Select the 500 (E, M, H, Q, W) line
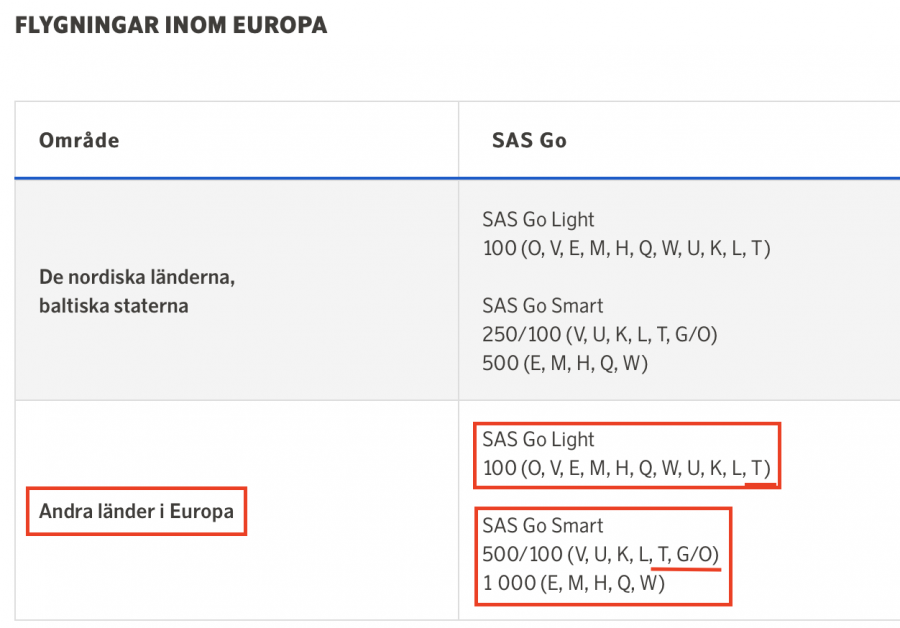This screenshot has width=900, height=628. click(565, 363)
